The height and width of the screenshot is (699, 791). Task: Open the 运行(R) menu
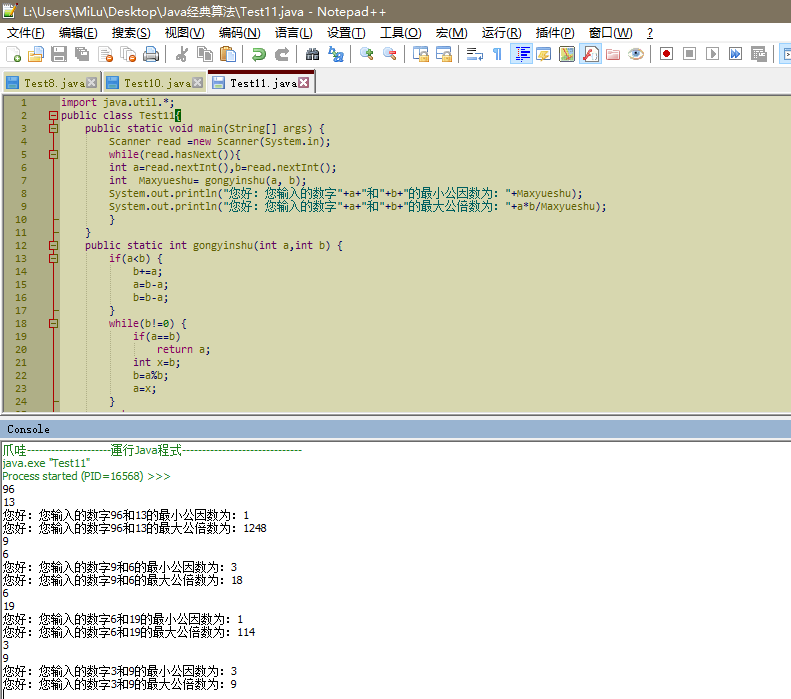[x=501, y=33]
